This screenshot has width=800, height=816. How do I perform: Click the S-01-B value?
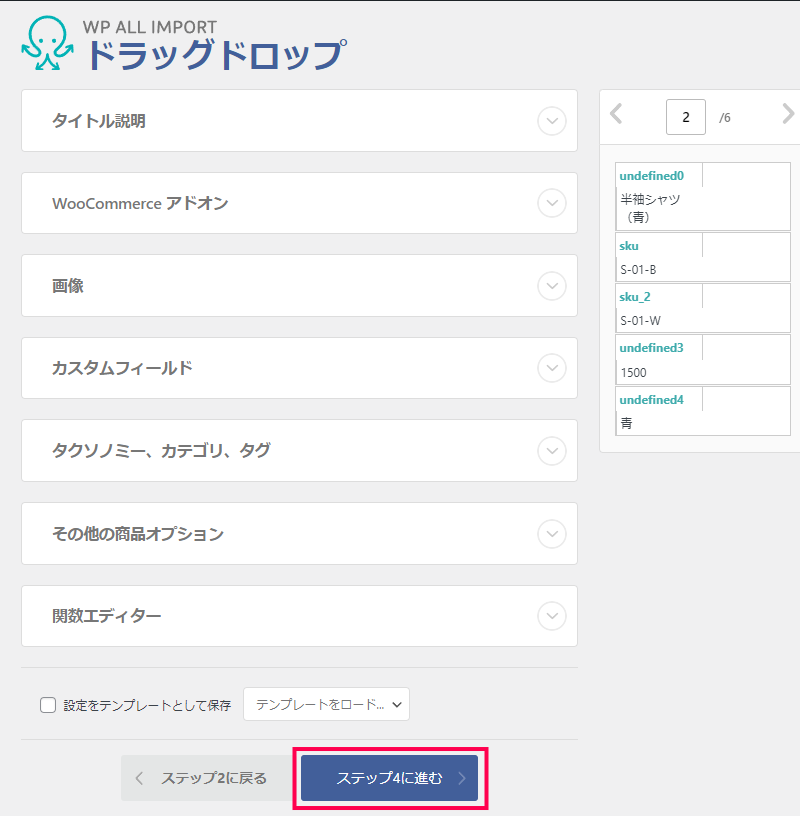click(638, 270)
